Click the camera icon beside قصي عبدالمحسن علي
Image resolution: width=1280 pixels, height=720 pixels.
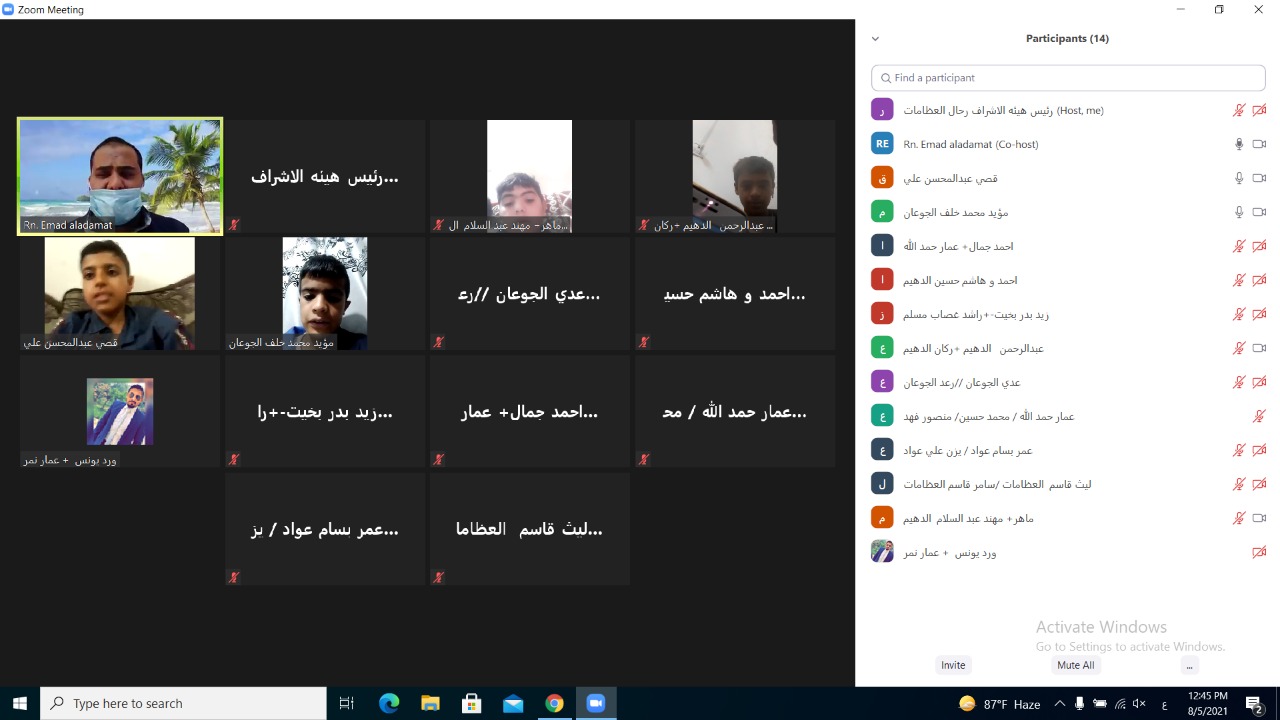(x=1259, y=177)
